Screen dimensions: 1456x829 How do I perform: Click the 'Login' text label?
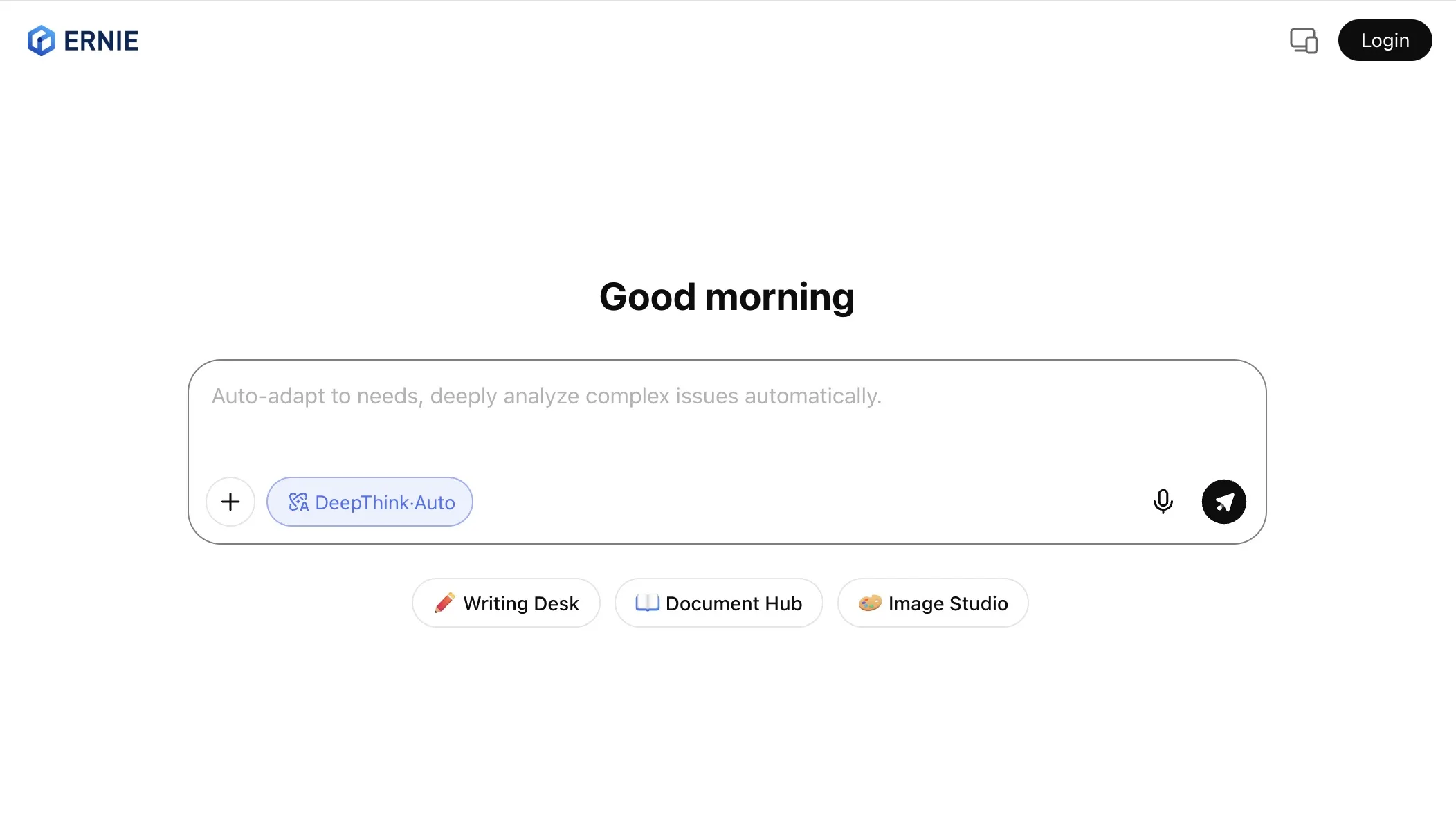coord(1385,41)
